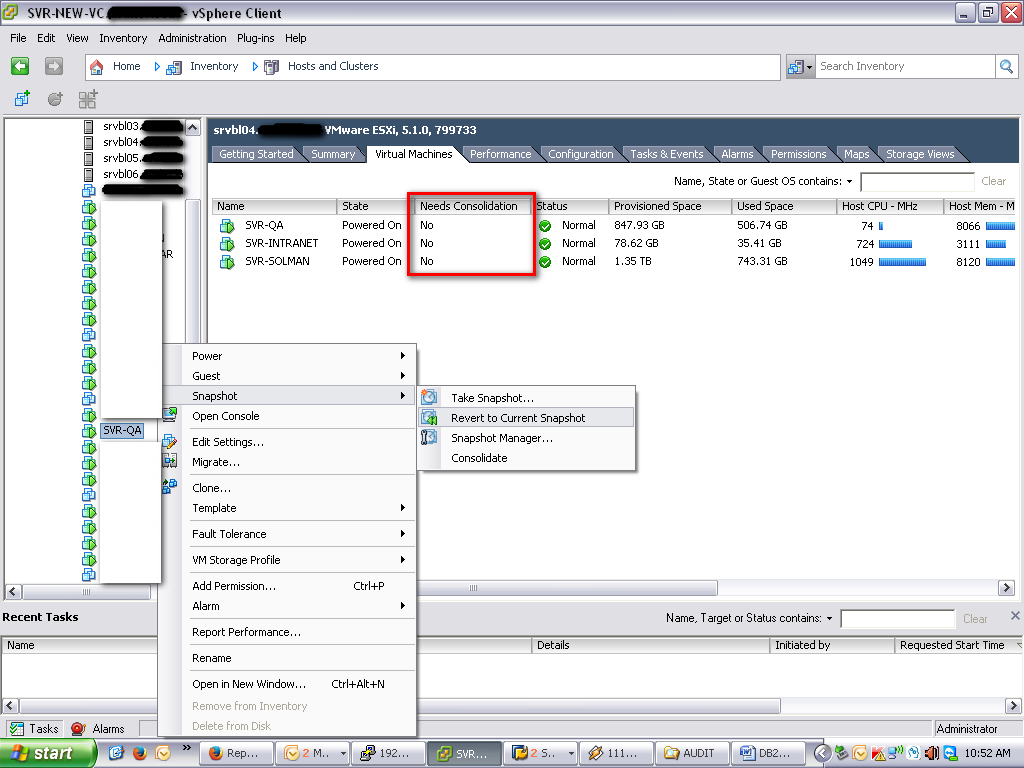Click the Hosts and Clusters icon
The width and height of the screenshot is (1024, 768).
[x=272, y=67]
